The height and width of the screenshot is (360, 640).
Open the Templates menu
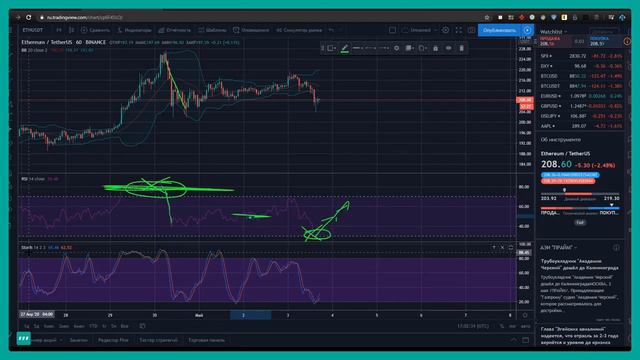[x=212, y=30]
